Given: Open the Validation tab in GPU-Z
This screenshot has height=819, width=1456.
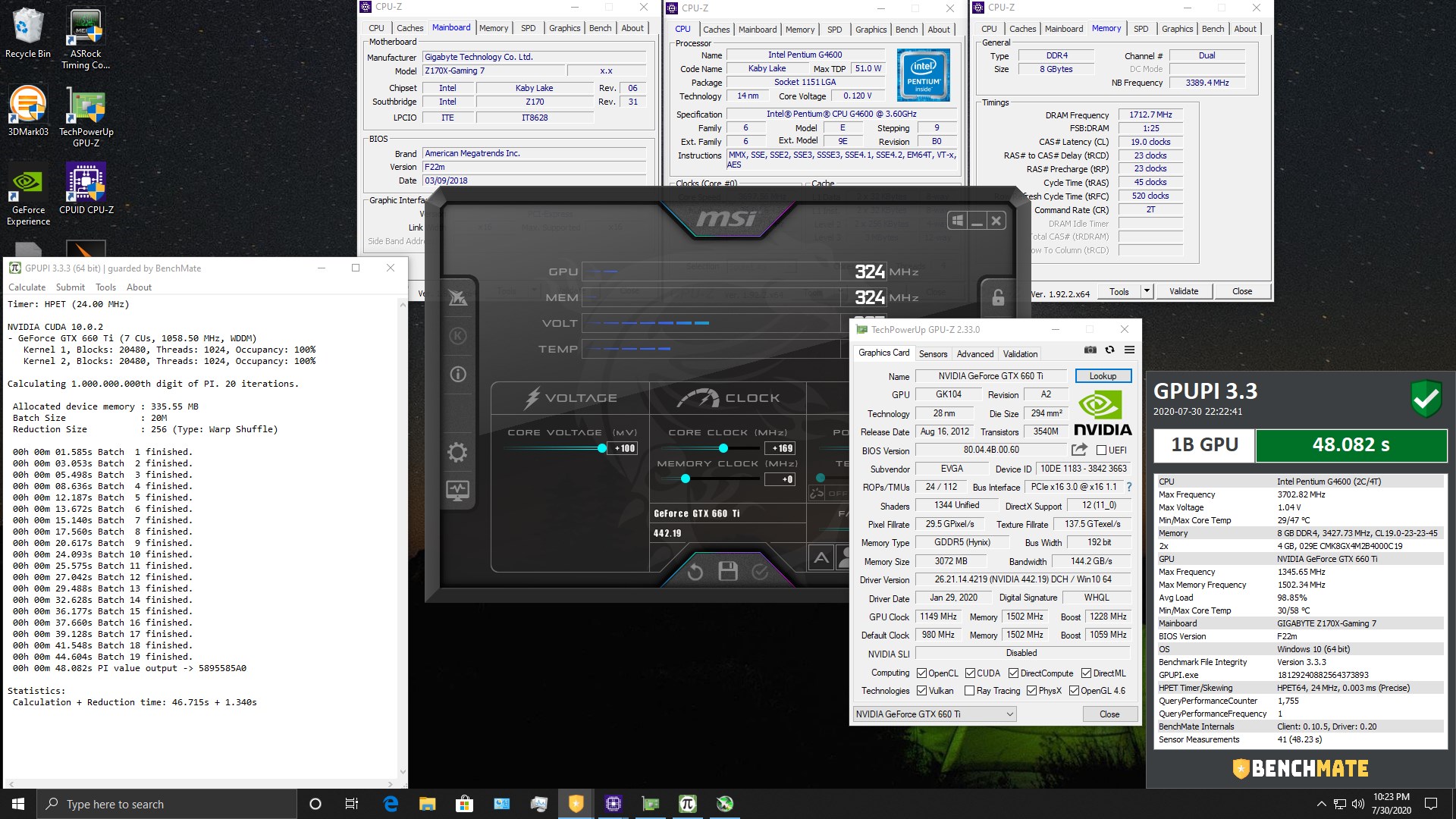Looking at the screenshot, I should (1020, 354).
